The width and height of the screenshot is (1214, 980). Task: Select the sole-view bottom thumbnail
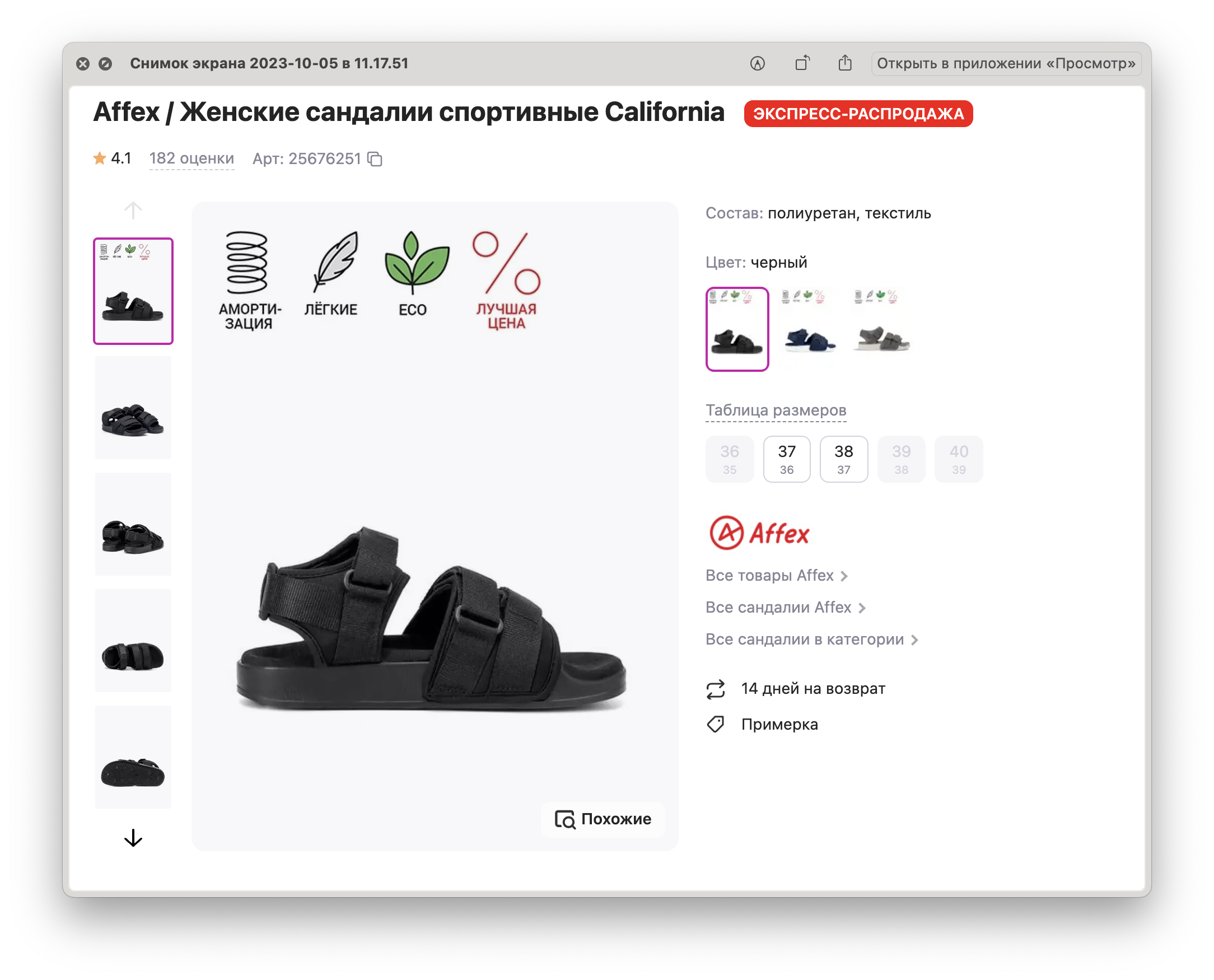click(133, 757)
